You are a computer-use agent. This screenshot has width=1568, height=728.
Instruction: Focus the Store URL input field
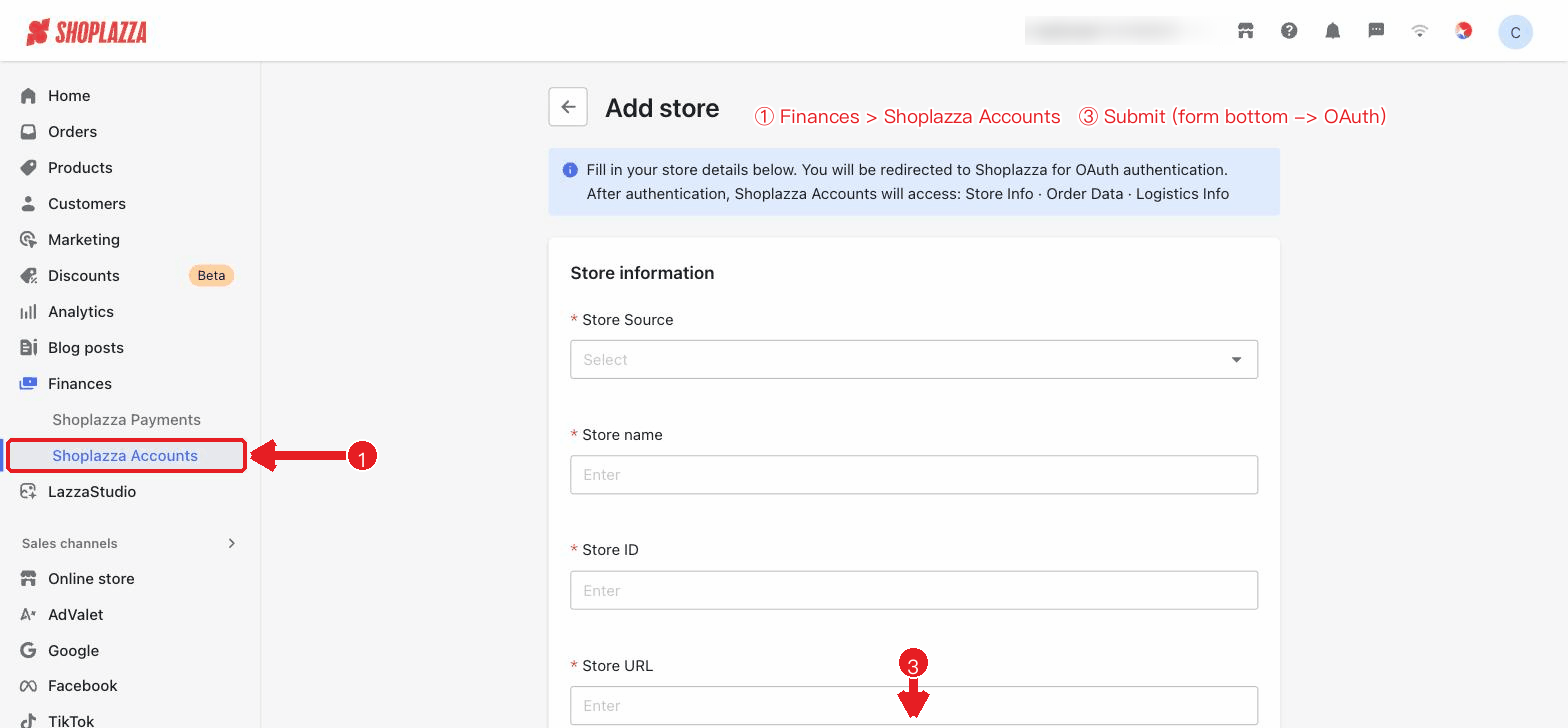914,705
